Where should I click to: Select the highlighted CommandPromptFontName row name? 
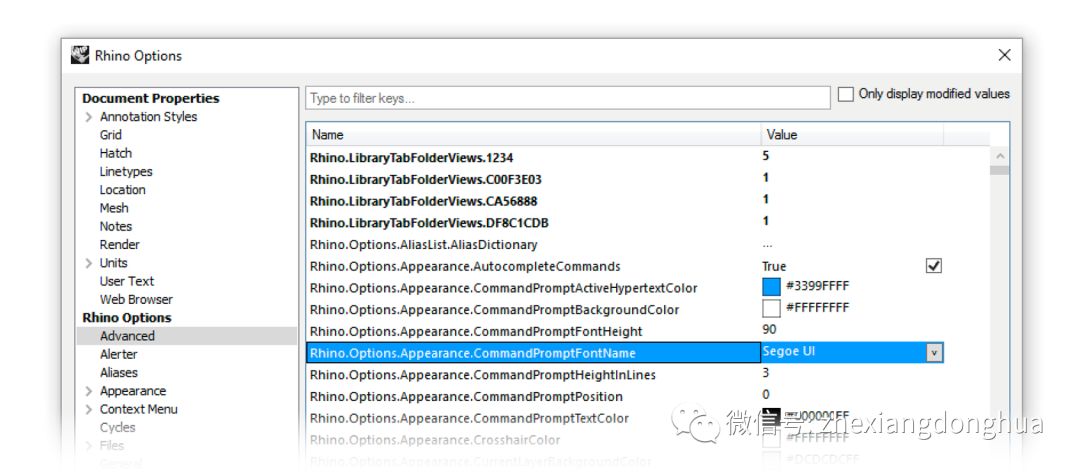tap(472, 353)
